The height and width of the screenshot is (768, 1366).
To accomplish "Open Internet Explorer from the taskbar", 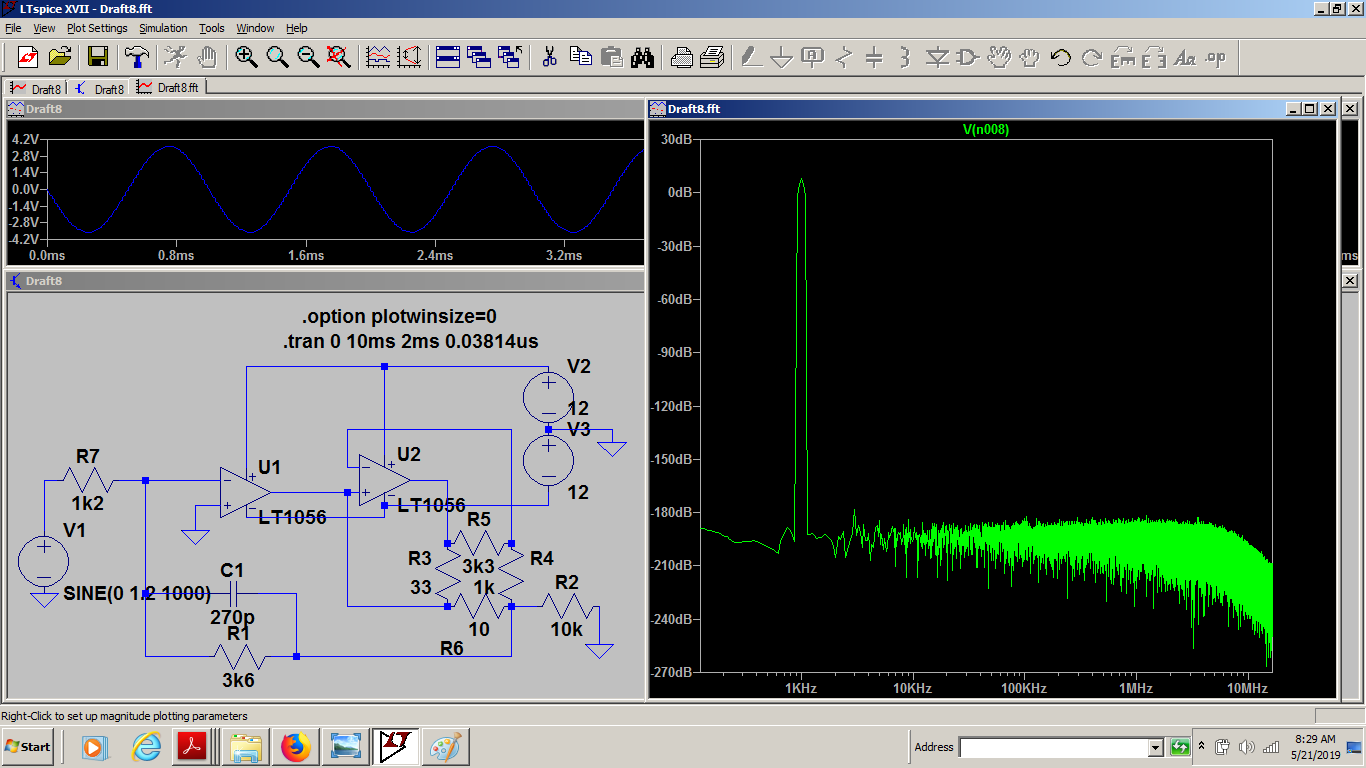I will pos(147,746).
